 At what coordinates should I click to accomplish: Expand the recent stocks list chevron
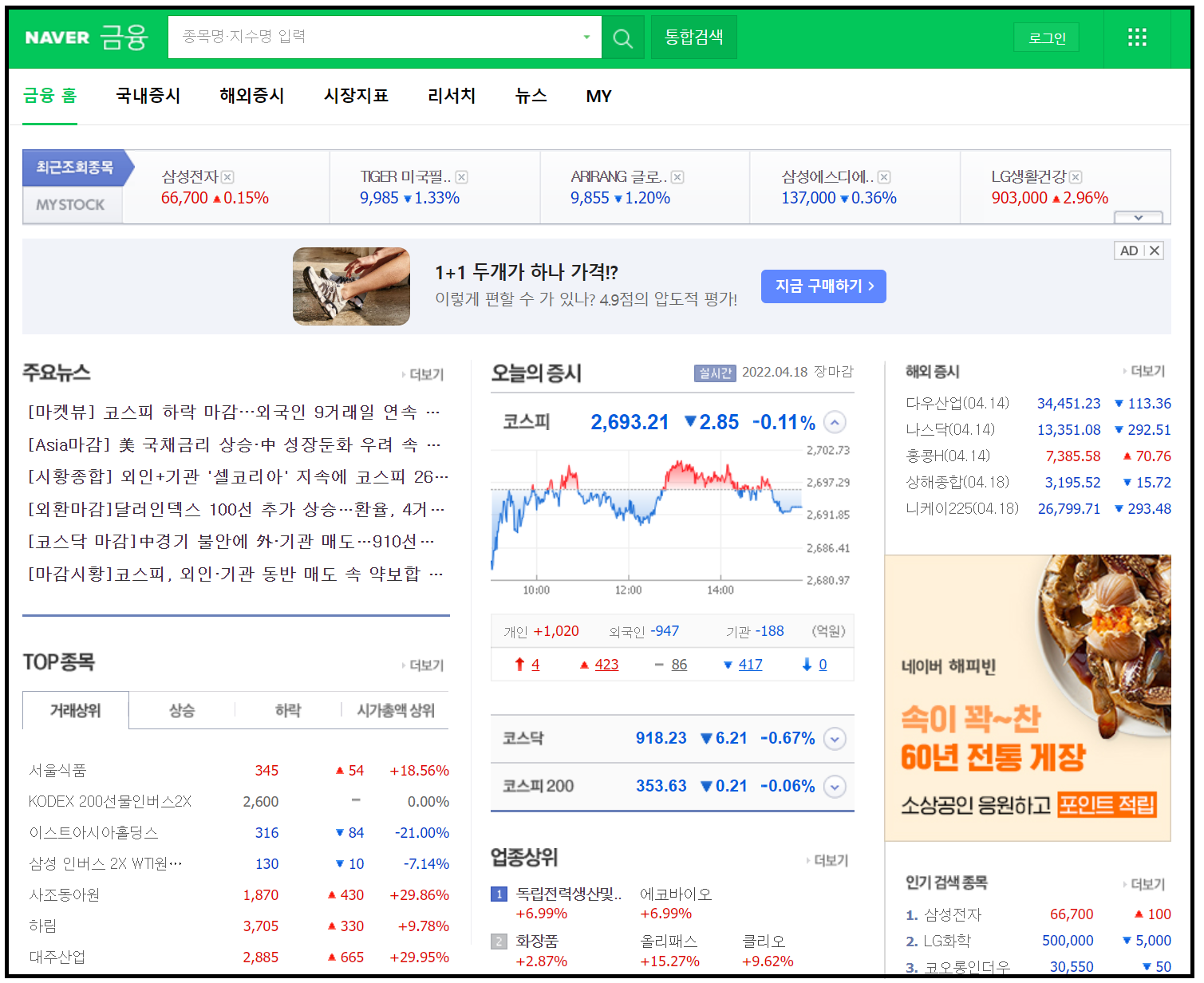(1139, 217)
